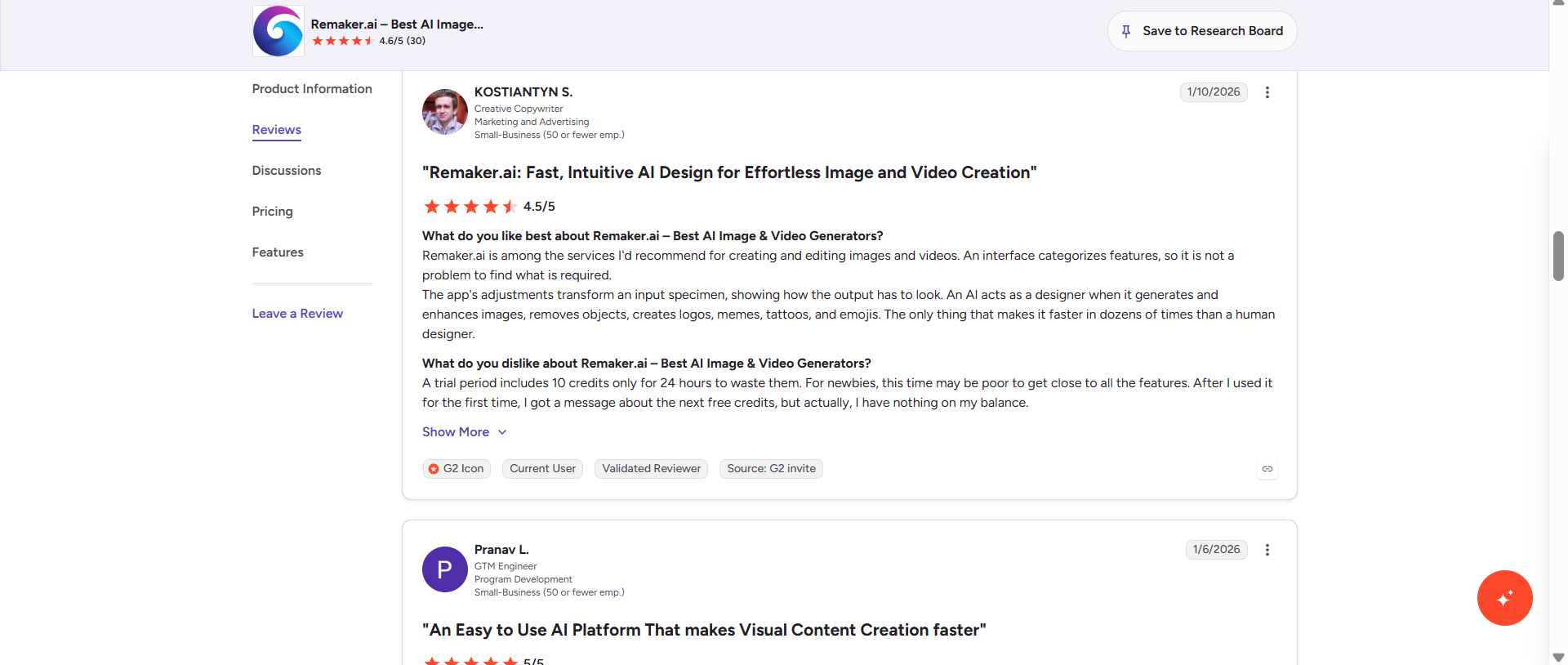Viewport: 1568px width, 665px height.
Task: Click the What do you like best question heading
Action: point(653,236)
